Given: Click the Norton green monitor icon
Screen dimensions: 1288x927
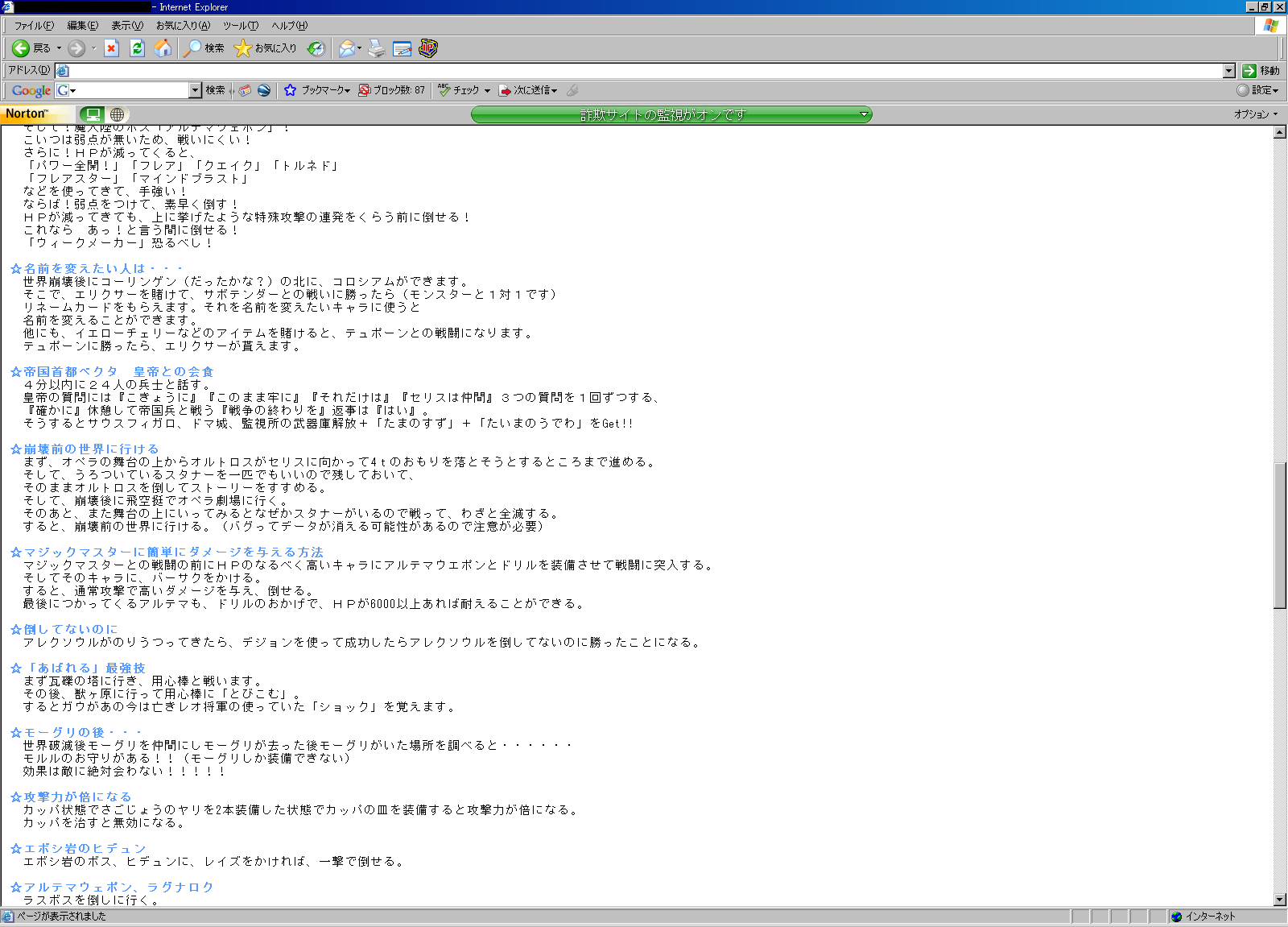Looking at the screenshot, I should 93,114.
